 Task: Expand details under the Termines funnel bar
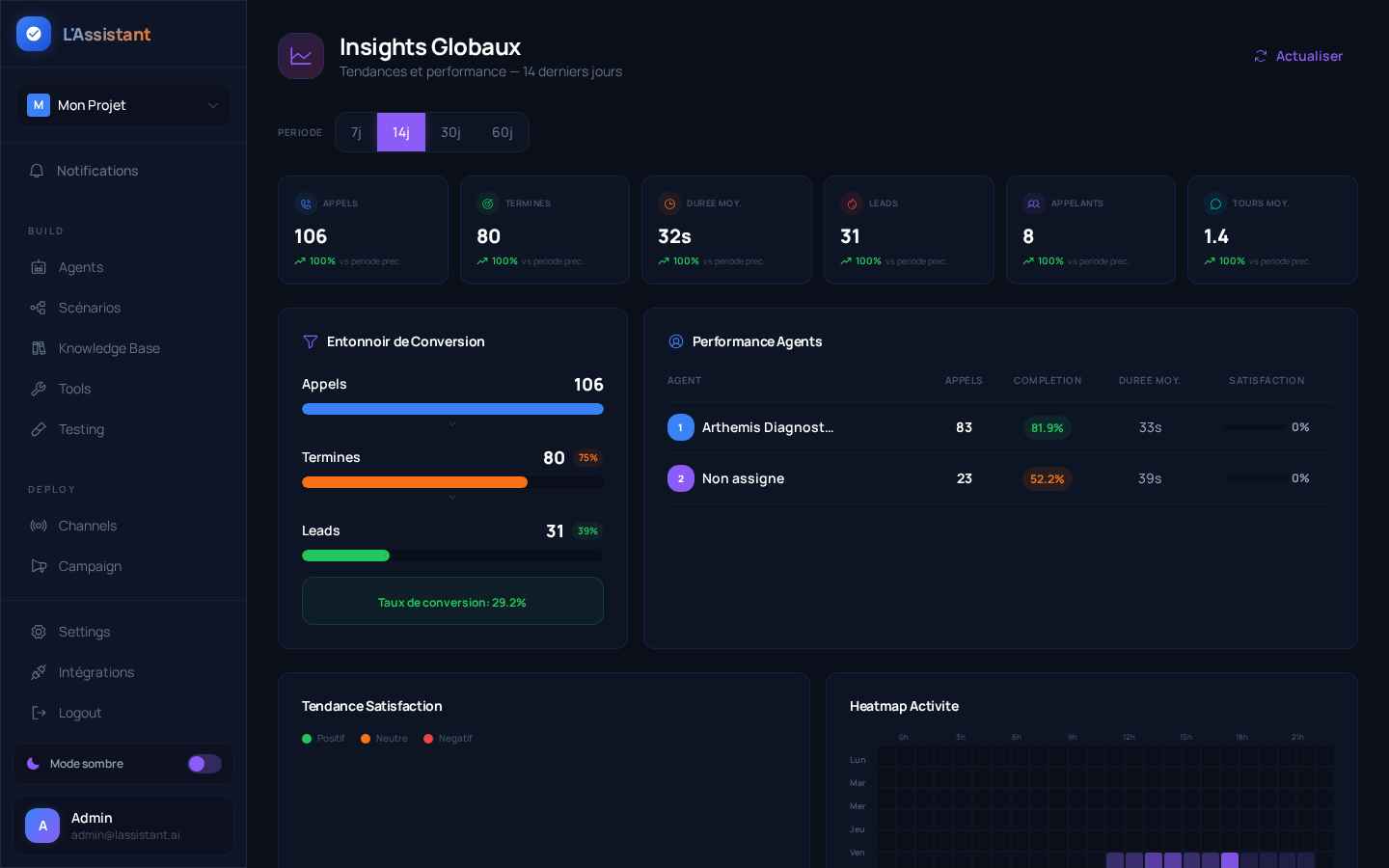pyautogui.click(x=452, y=497)
